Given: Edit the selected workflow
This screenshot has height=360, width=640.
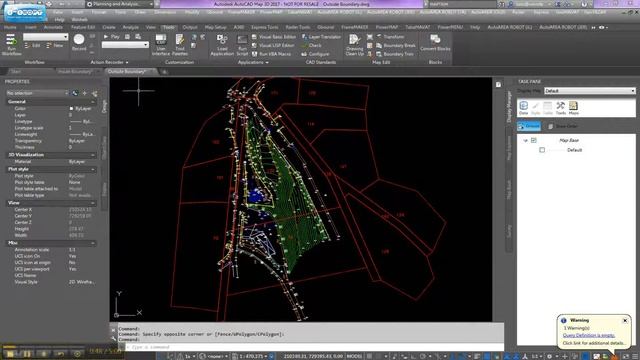Looking at the screenshot, I should 32,46.
